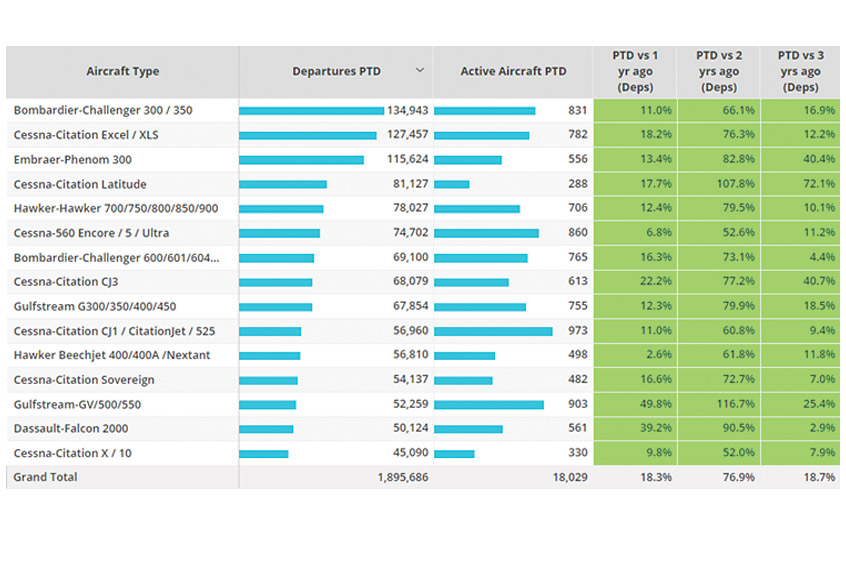
Task: Select the truncated Bombardier-Challenger 600/601/604 label
Action: pos(116,258)
